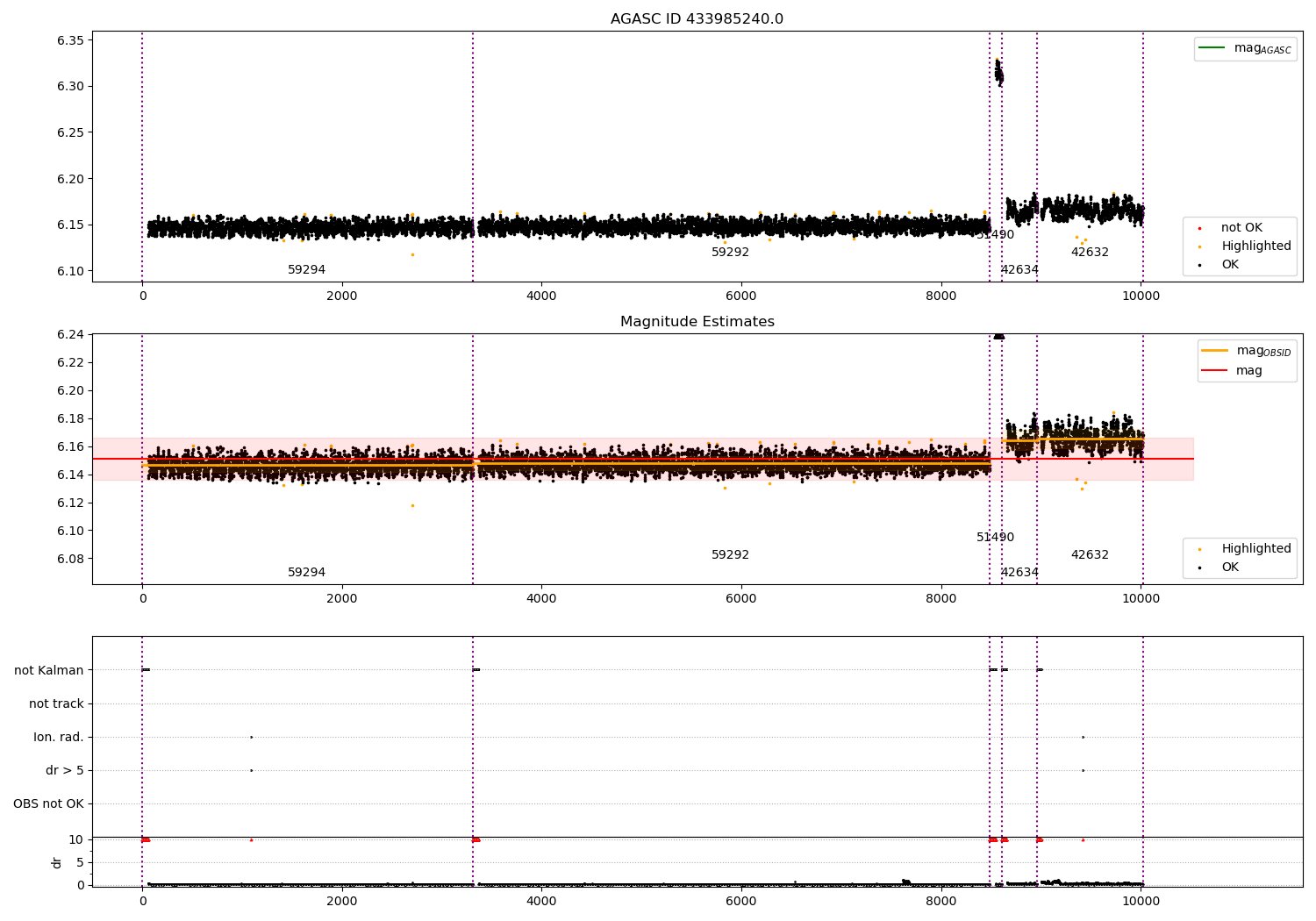Click the 'Magnitude Estimates' plot title
Viewport: 1316px width, 921px height.
coord(697,322)
